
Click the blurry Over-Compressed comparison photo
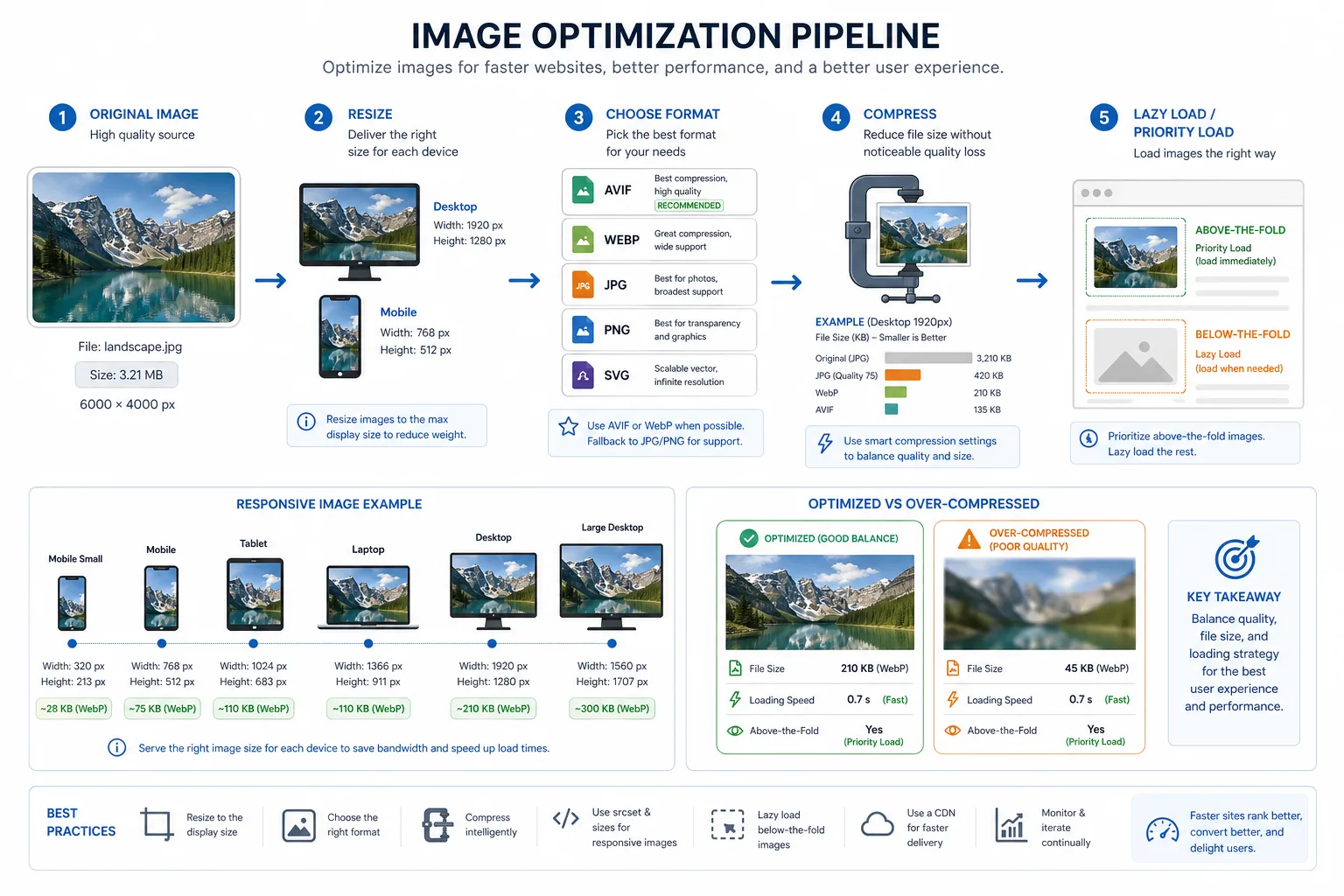coord(1039,603)
